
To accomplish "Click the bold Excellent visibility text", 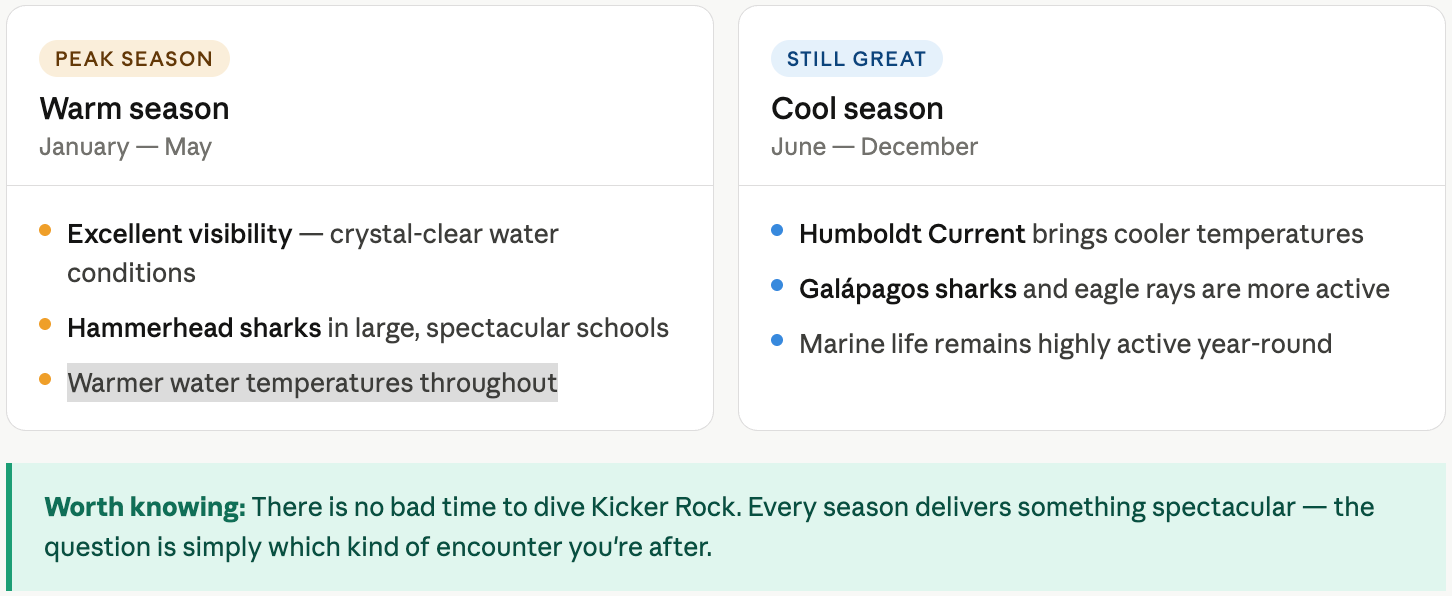I will [x=180, y=234].
